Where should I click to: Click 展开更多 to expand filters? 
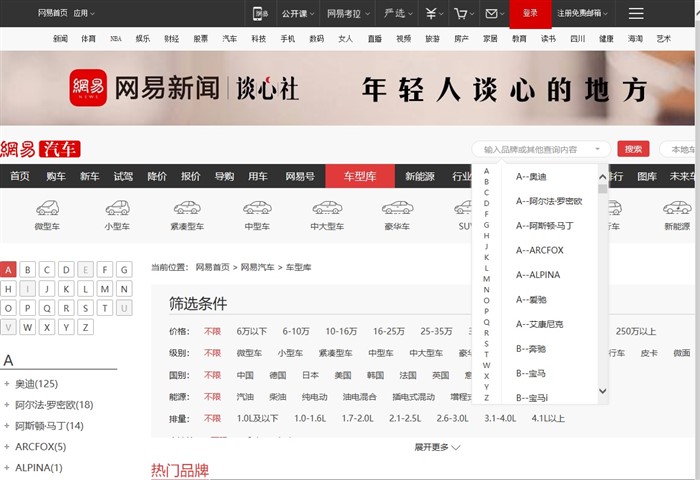pos(438,447)
